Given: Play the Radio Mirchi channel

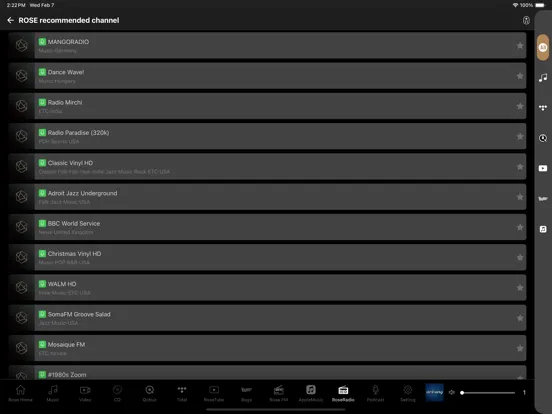Looking at the screenshot, I should (x=267, y=106).
